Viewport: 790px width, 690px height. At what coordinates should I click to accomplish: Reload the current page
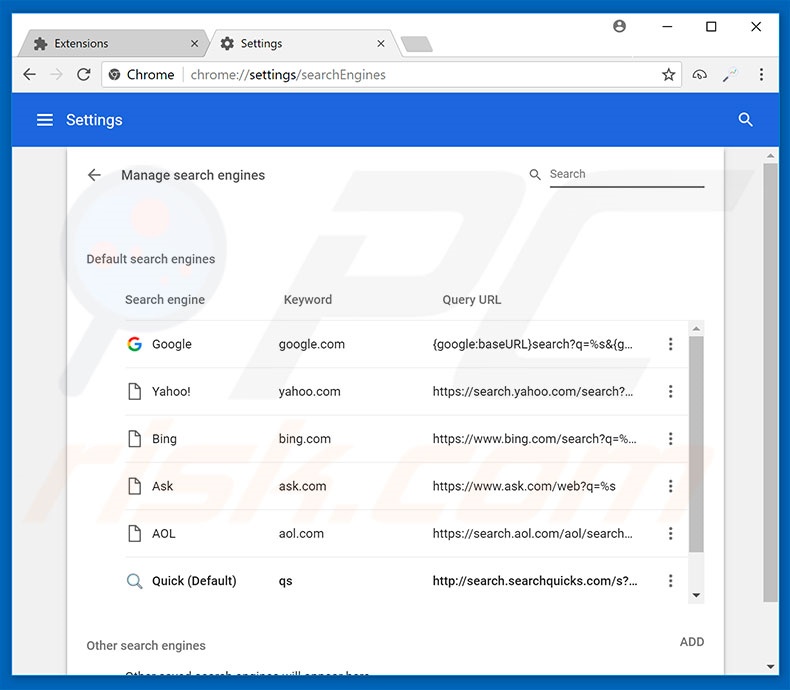pos(84,75)
